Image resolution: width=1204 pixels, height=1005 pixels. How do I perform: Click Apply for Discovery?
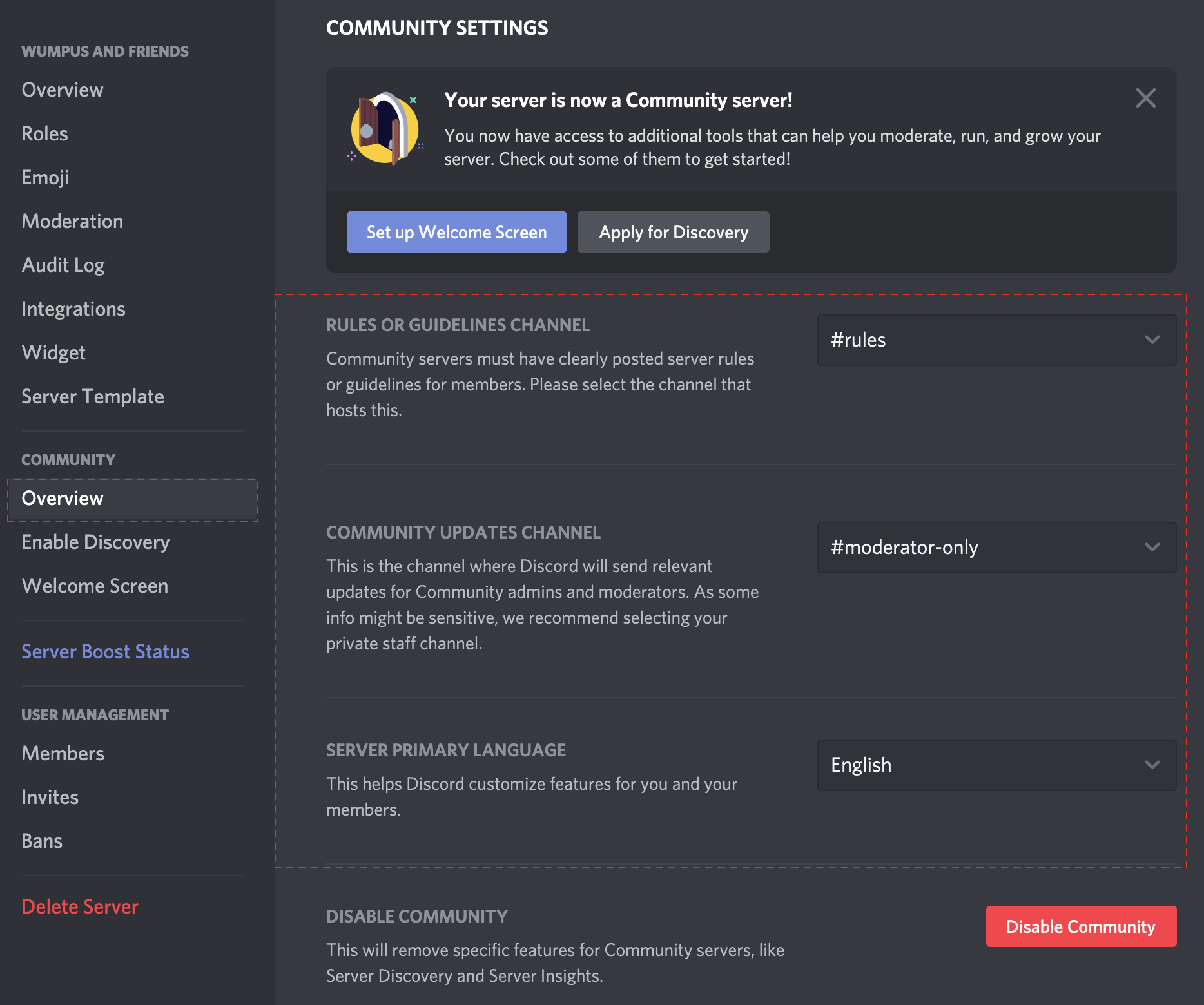(673, 232)
